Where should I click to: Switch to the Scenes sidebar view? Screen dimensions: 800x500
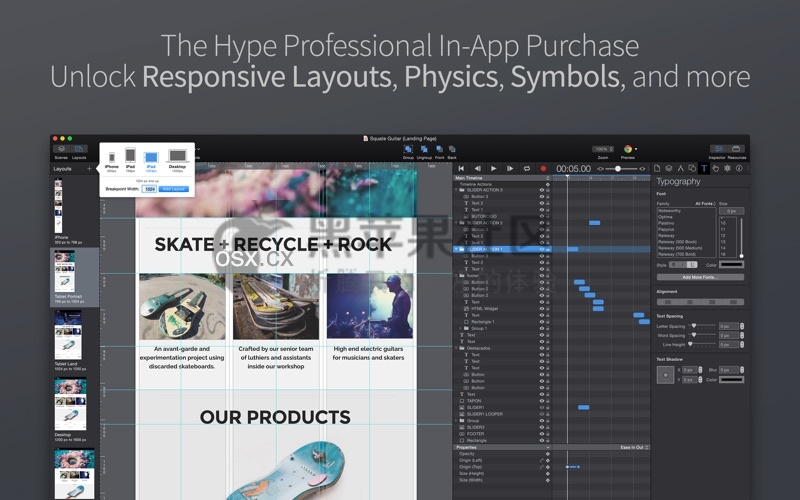click(x=61, y=149)
